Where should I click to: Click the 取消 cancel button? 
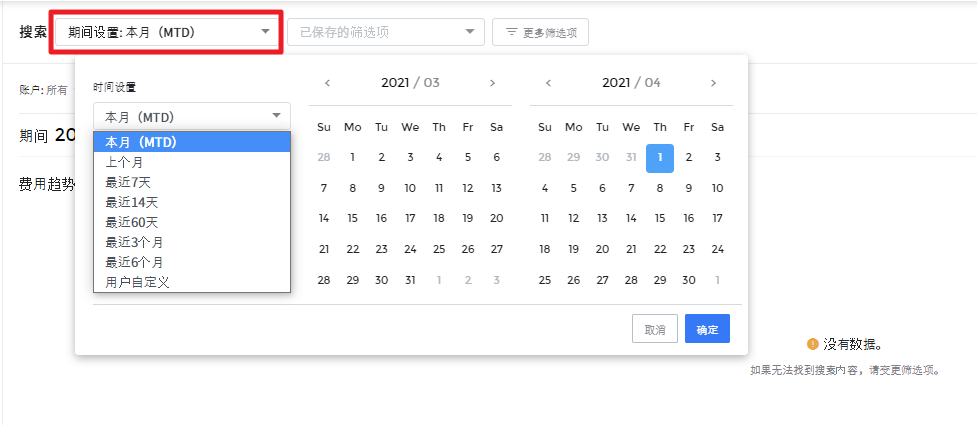[x=655, y=329]
